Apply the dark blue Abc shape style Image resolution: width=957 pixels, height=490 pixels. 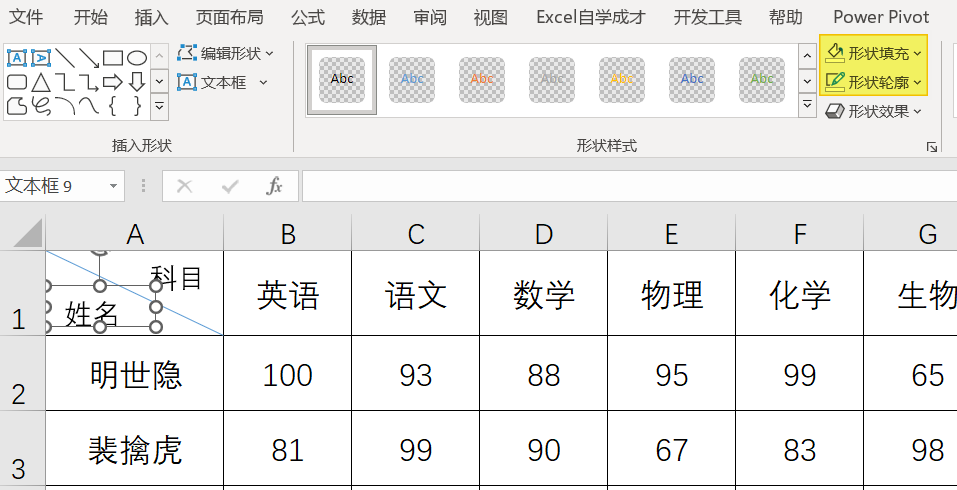692,79
